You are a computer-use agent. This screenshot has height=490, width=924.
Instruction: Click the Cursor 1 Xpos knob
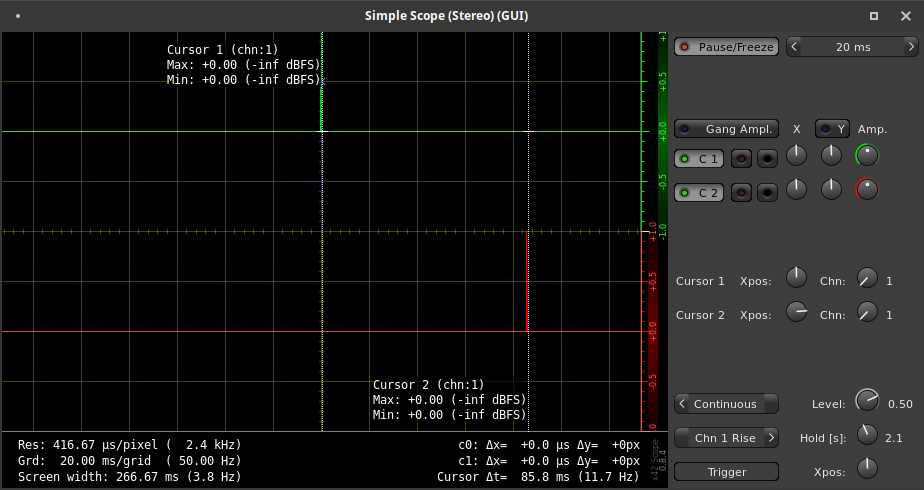point(797,277)
